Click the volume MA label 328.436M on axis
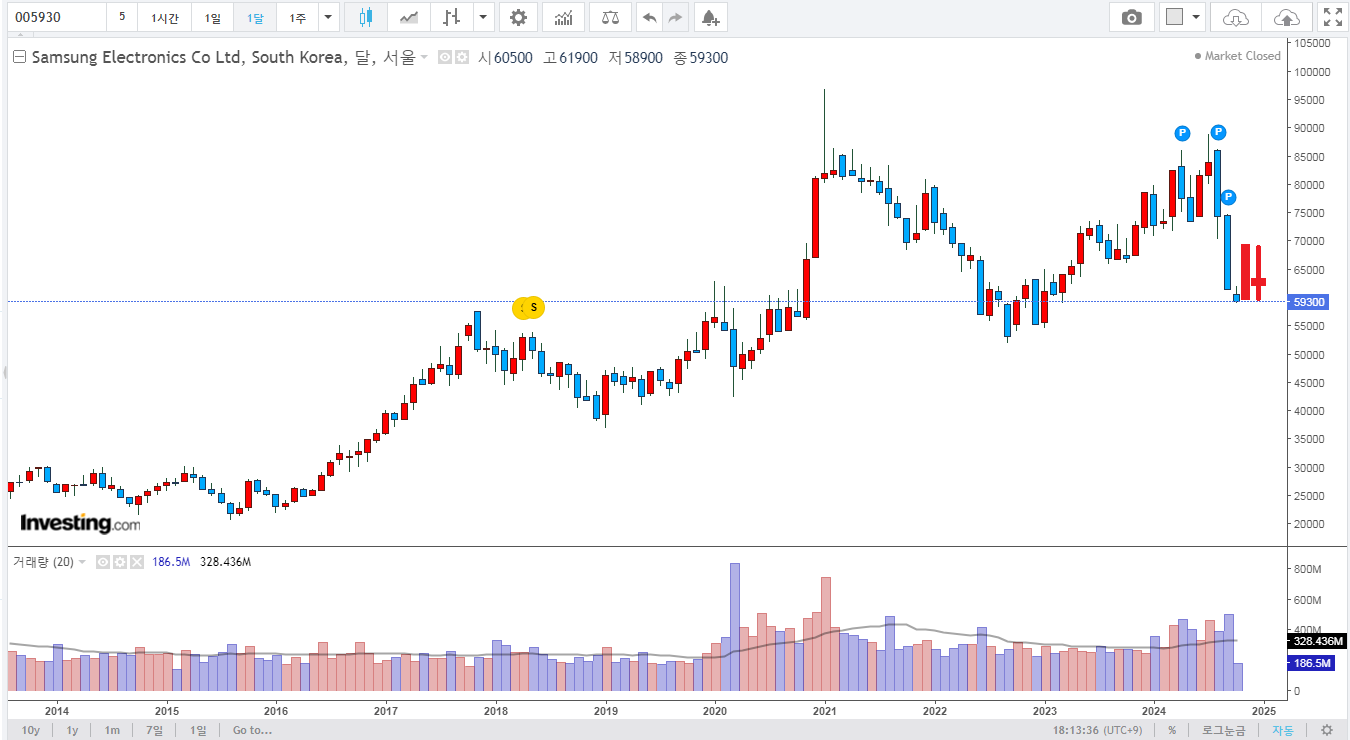This screenshot has width=1350, height=740. click(x=1317, y=641)
